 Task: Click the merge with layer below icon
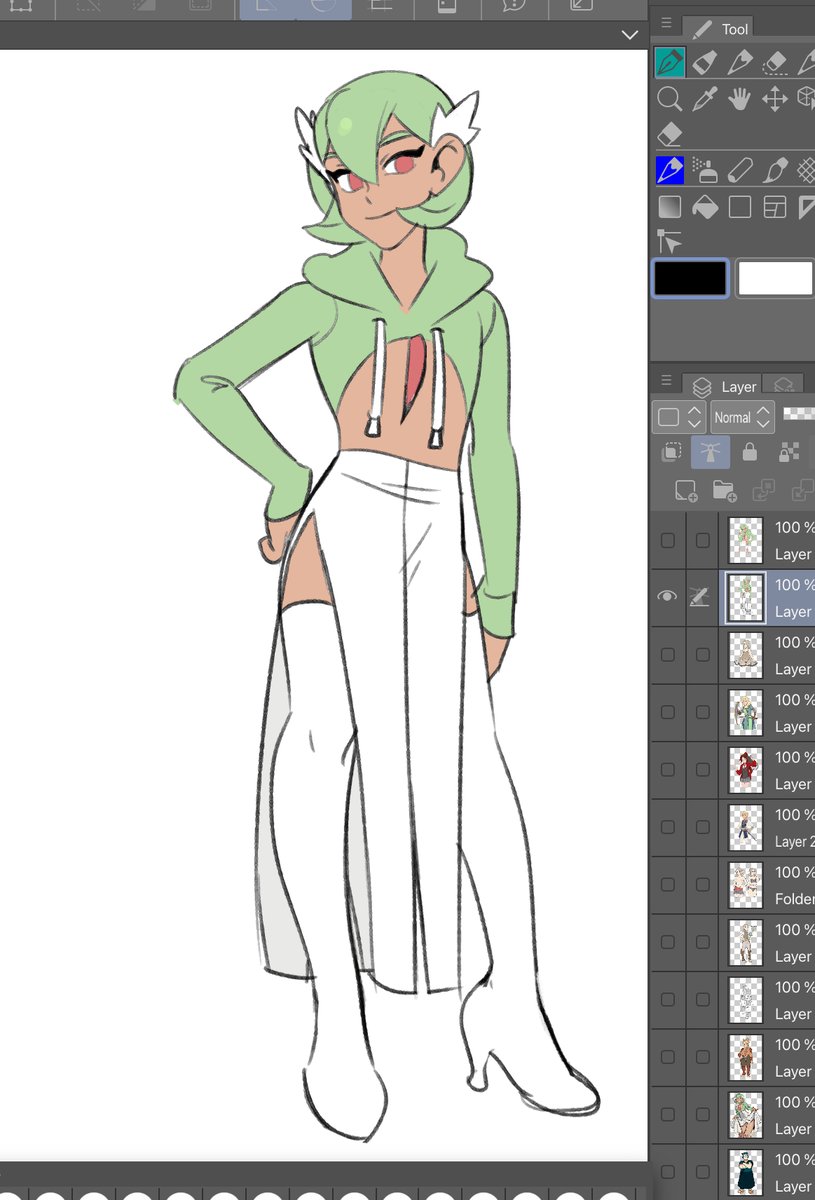click(802, 490)
